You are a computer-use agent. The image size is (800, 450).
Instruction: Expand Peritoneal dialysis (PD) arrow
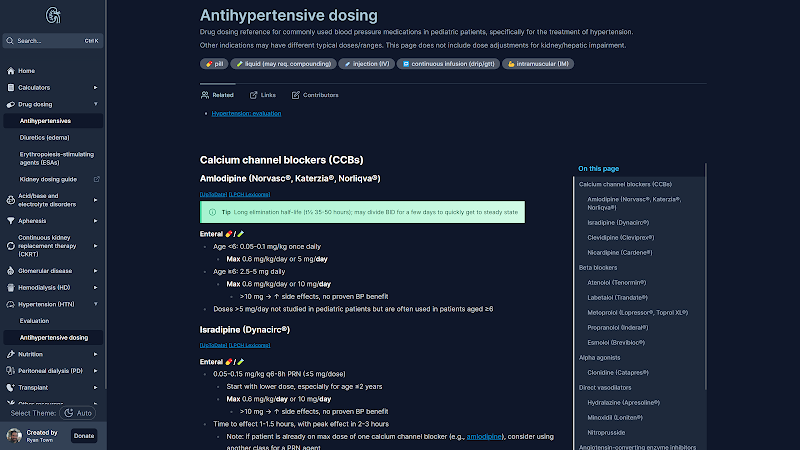coord(95,371)
